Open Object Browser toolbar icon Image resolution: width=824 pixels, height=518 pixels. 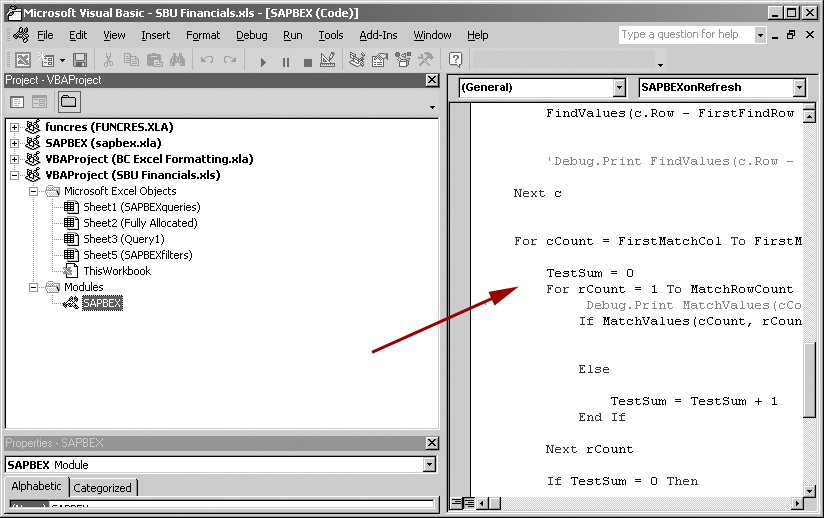pyautogui.click(x=403, y=60)
